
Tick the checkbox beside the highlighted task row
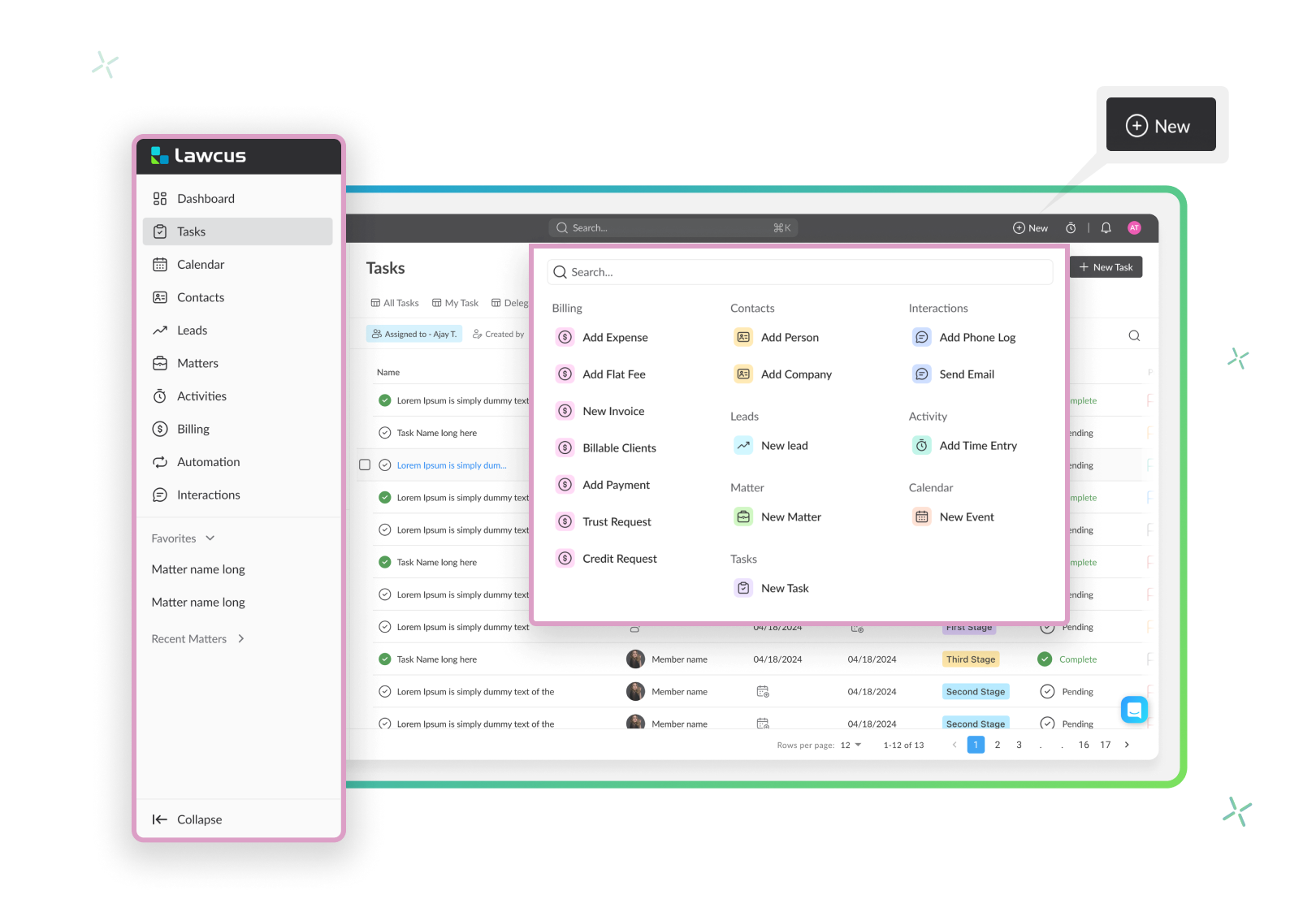365,465
